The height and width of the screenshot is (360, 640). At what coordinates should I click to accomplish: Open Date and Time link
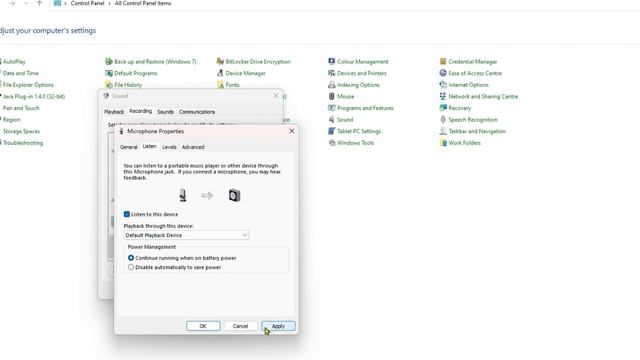[20, 73]
